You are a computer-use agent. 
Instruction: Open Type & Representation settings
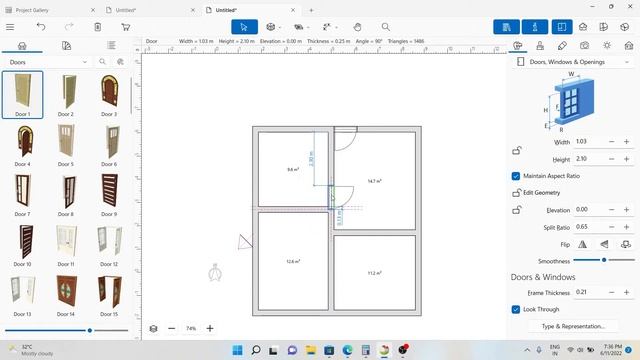(573, 326)
